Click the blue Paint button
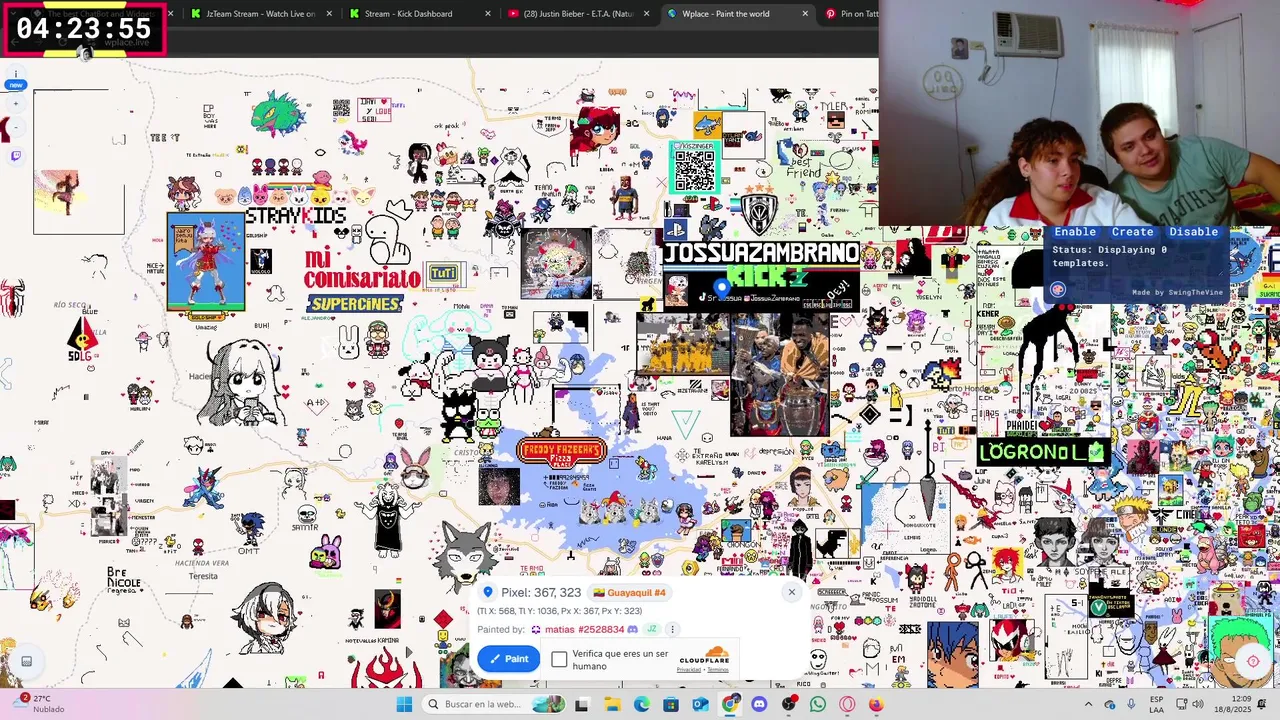Viewport: 1280px width, 720px height. (x=508, y=658)
